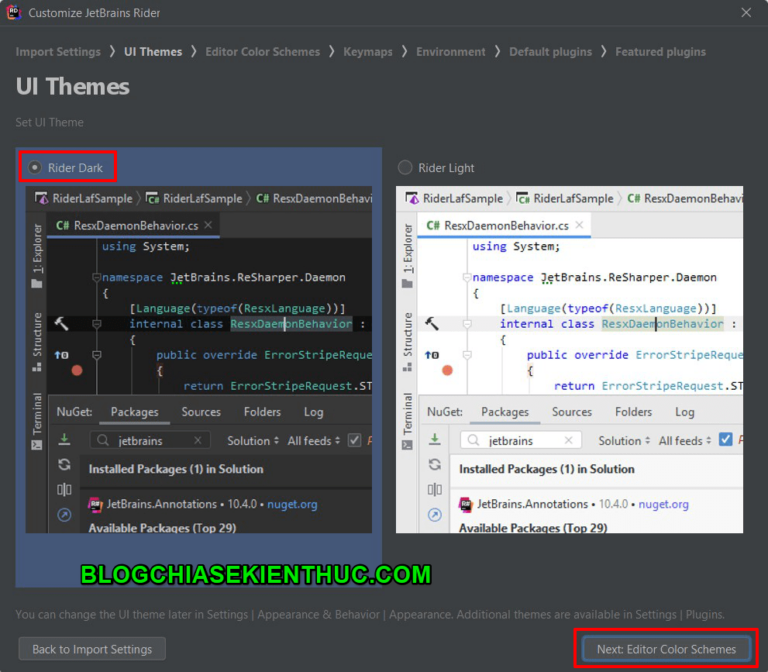Image resolution: width=768 pixels, height=672 pixels.
Task: Click Next: Editor Color Schemes button
Action: 666,649
